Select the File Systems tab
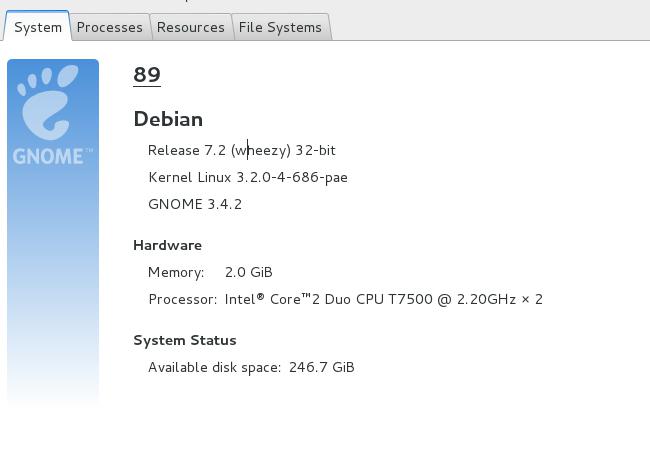 coord(280,27)
